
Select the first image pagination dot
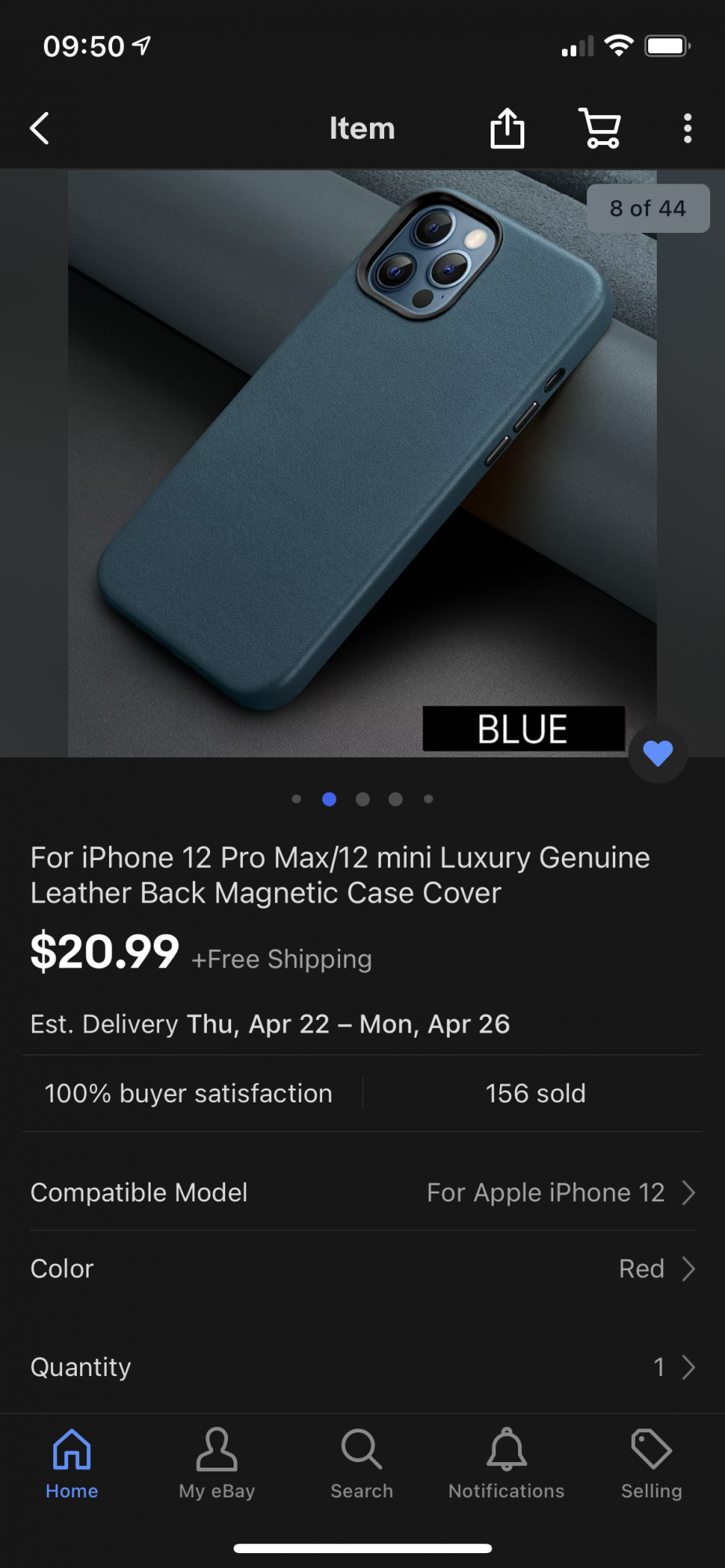tap(296, 799)
